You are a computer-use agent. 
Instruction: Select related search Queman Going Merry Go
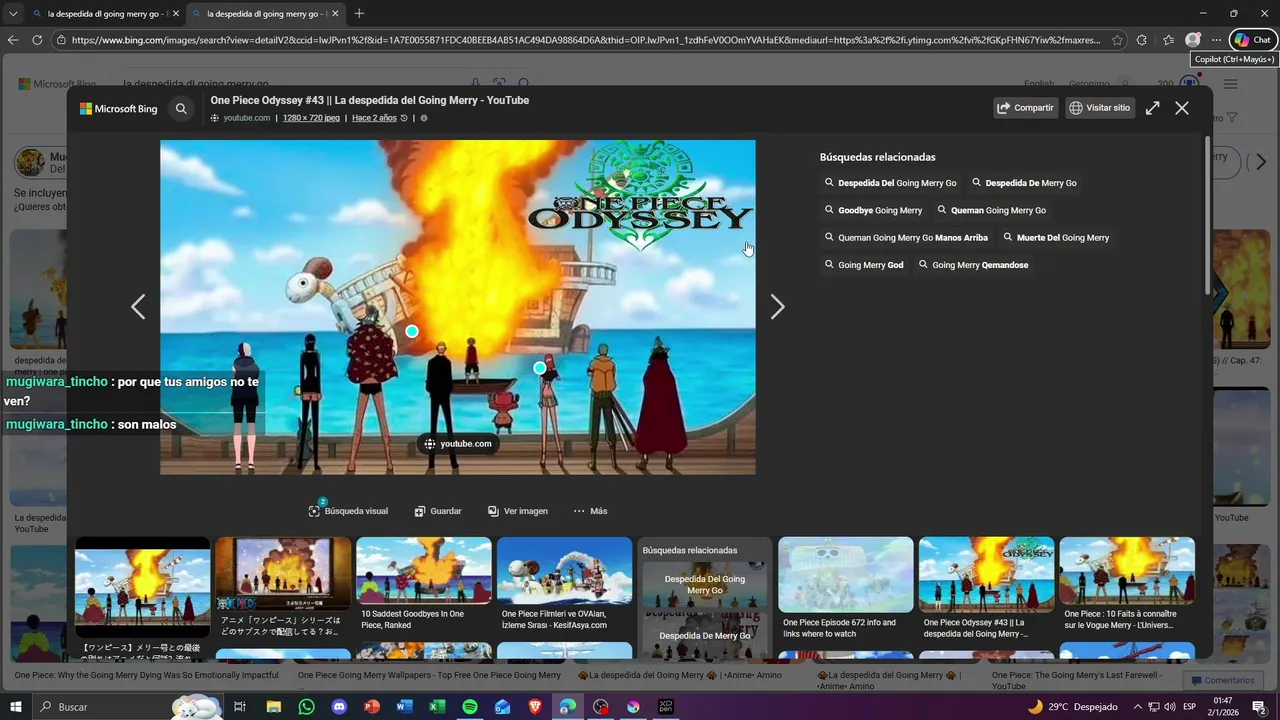(x=991, y=210)
